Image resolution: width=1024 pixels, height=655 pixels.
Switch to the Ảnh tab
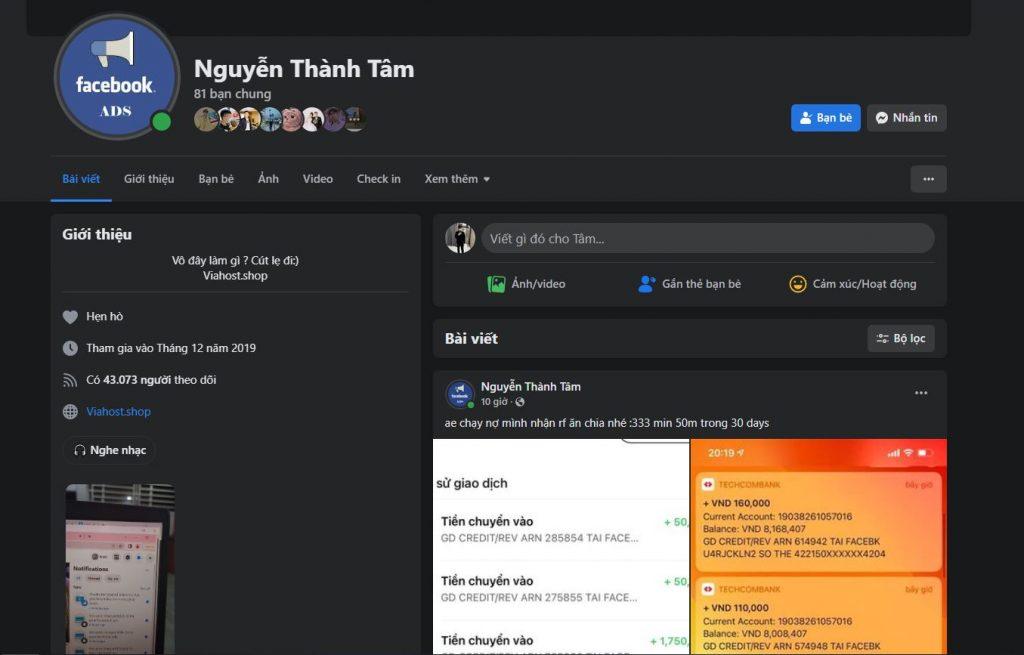point(268,179)
